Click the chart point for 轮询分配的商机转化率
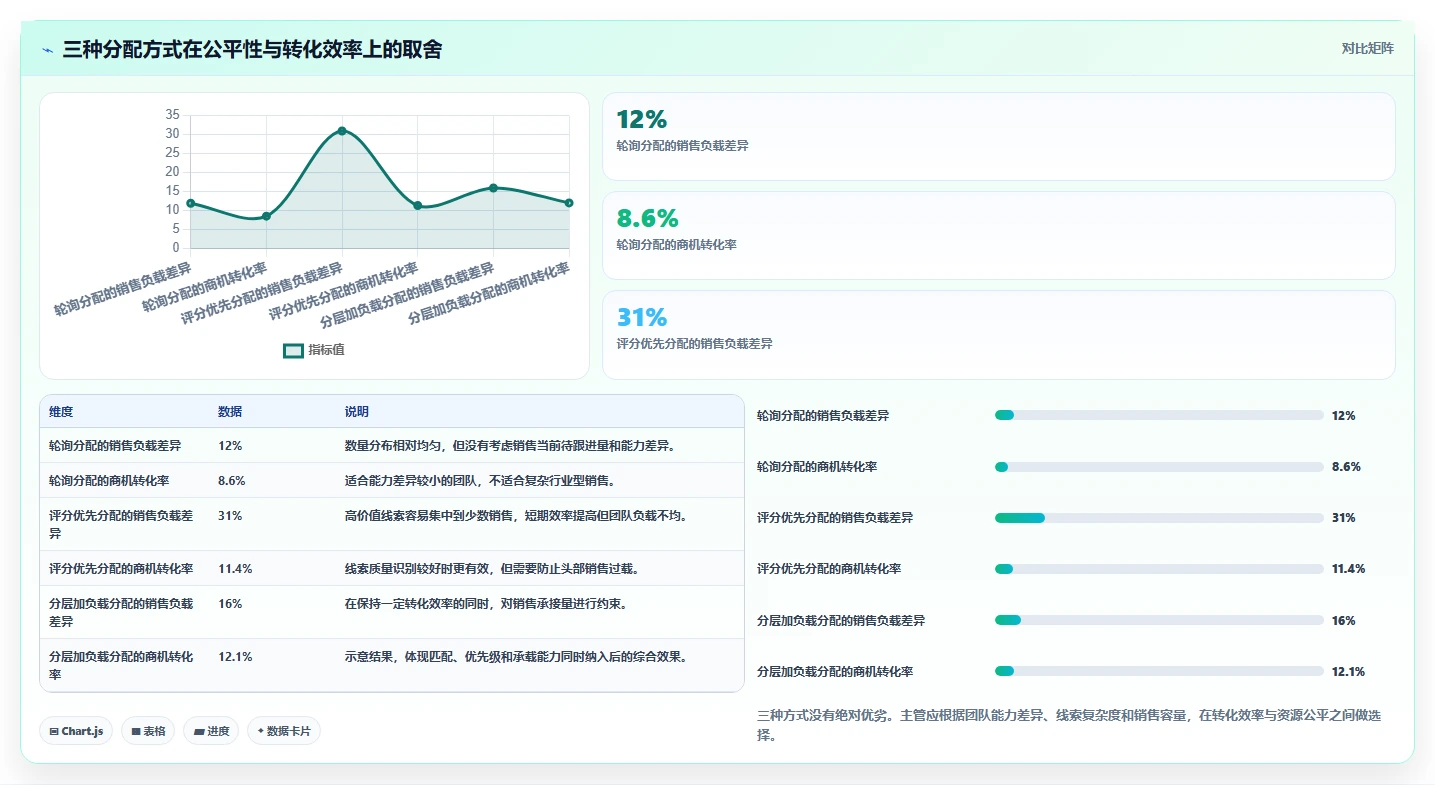The height and width of the screenshot is (785, 1435). click(266, 216)
